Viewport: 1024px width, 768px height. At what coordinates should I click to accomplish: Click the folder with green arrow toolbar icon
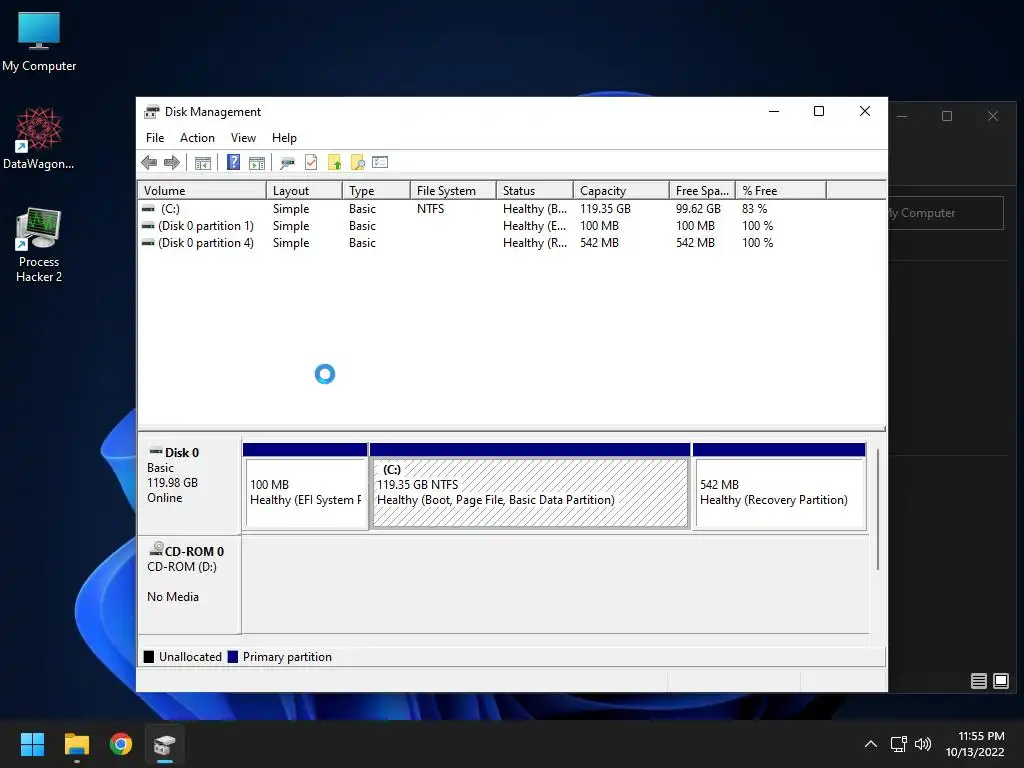(334, 163)
